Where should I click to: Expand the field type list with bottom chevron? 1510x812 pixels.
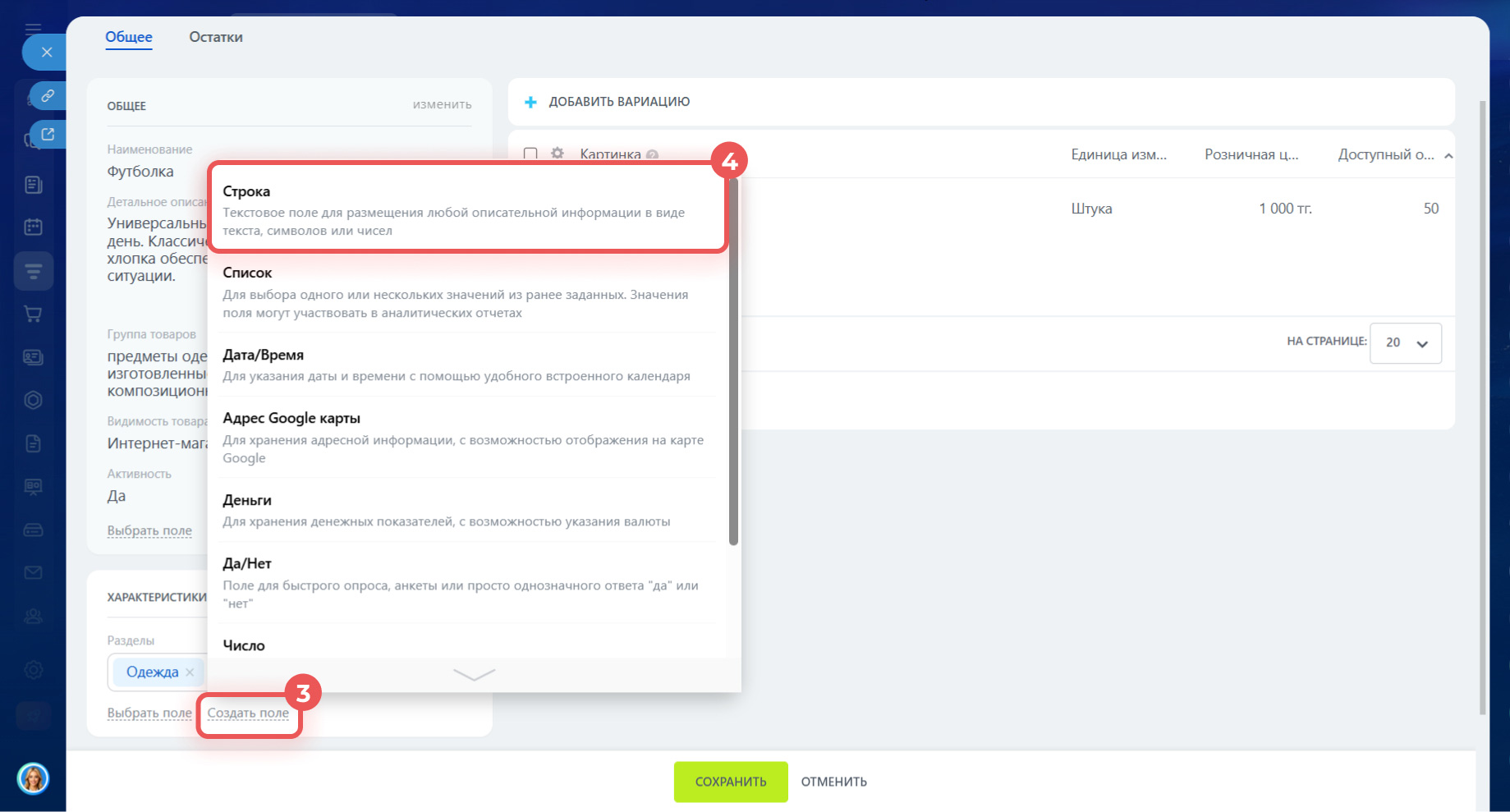coord(474,675)
